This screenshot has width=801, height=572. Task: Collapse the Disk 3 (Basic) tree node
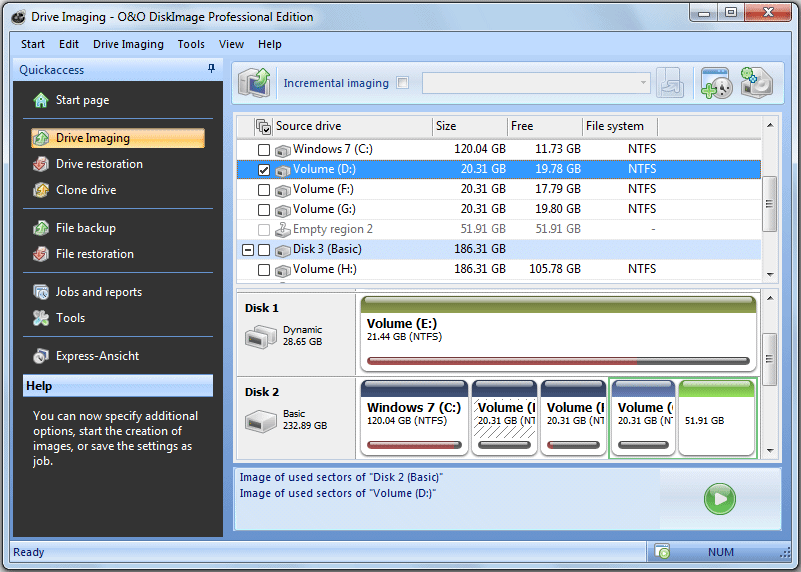point(248,250)
